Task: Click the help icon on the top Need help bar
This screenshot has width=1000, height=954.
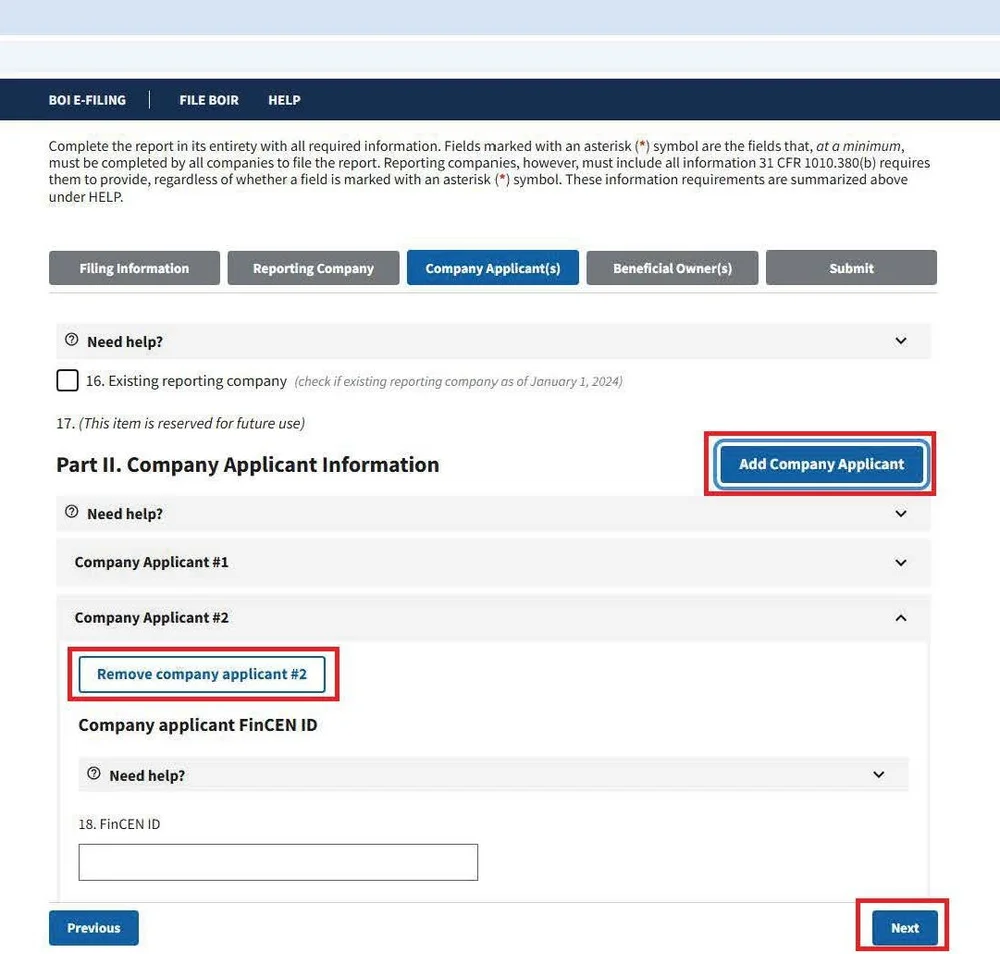Action: [70, 340]
